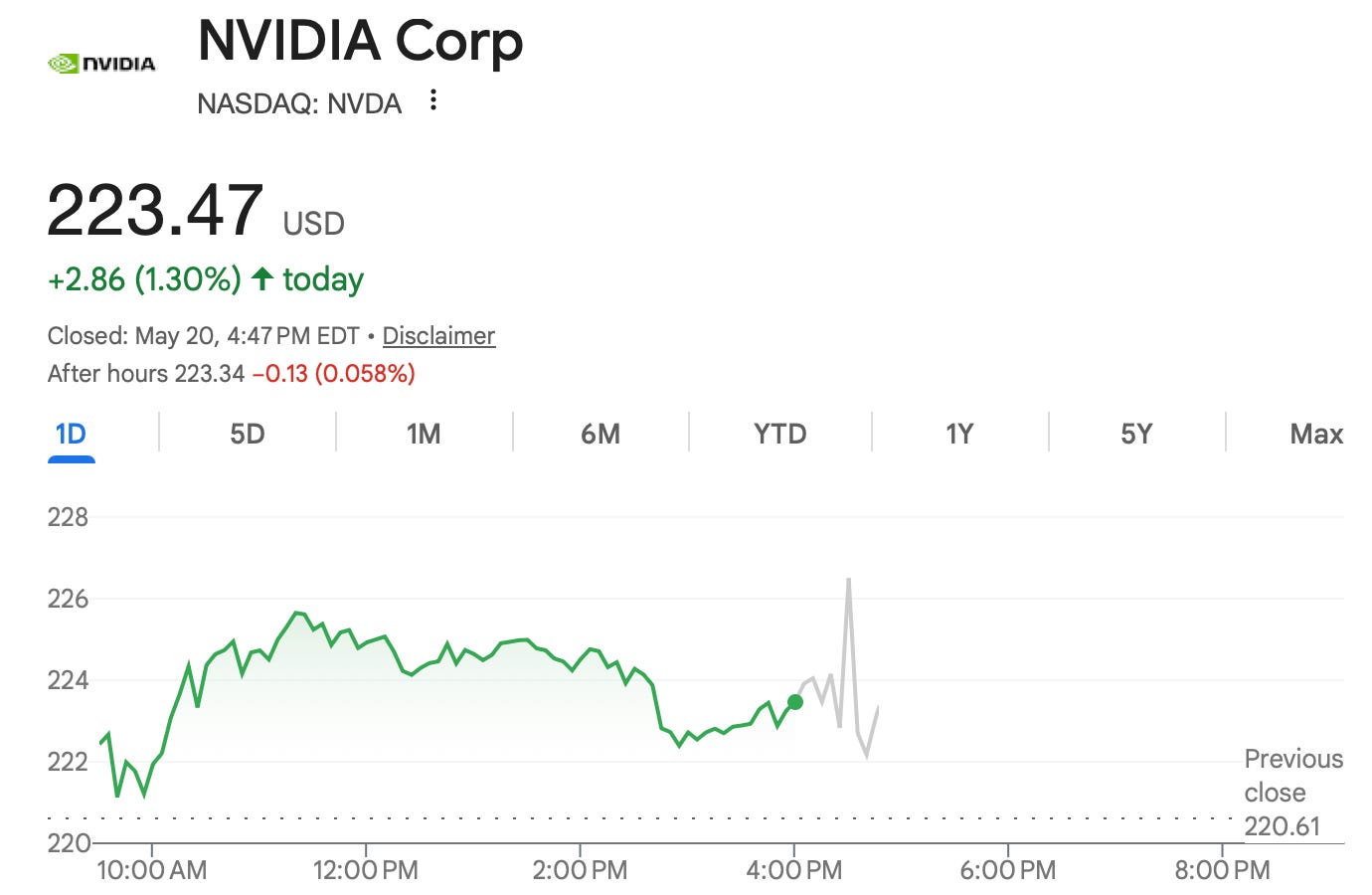Show the YTD chart range
The image size is (1372, 895).
point(779,435)
